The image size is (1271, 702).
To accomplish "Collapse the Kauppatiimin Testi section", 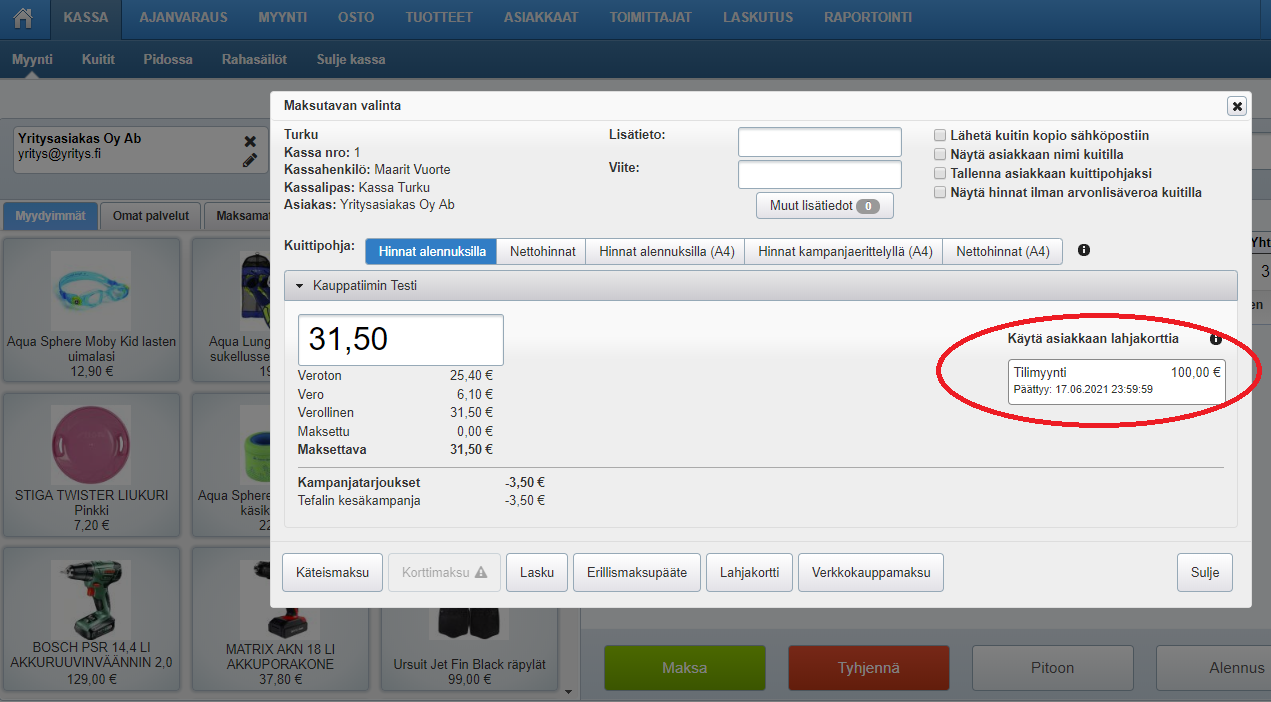I will tap(299, 286).
